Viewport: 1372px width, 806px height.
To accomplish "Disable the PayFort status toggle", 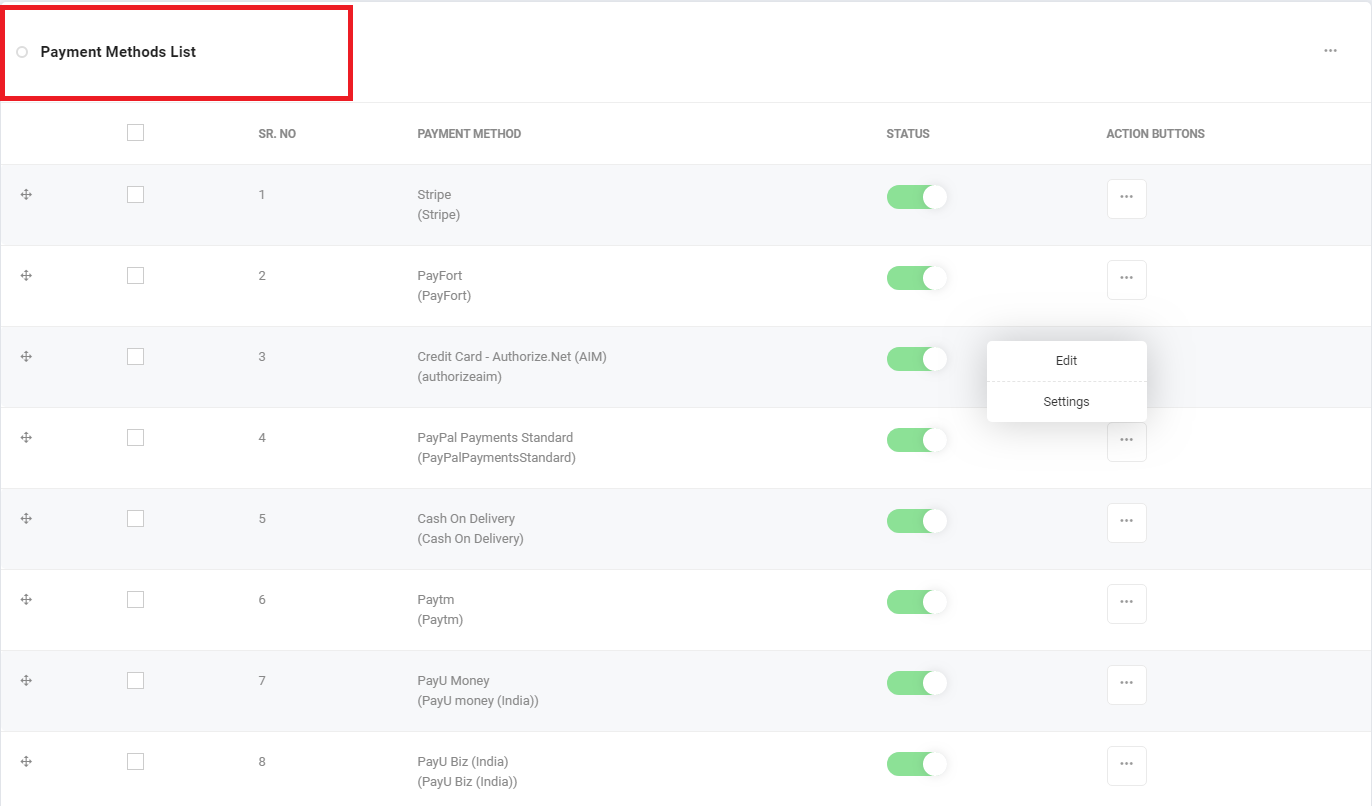I will click(917, 278).
